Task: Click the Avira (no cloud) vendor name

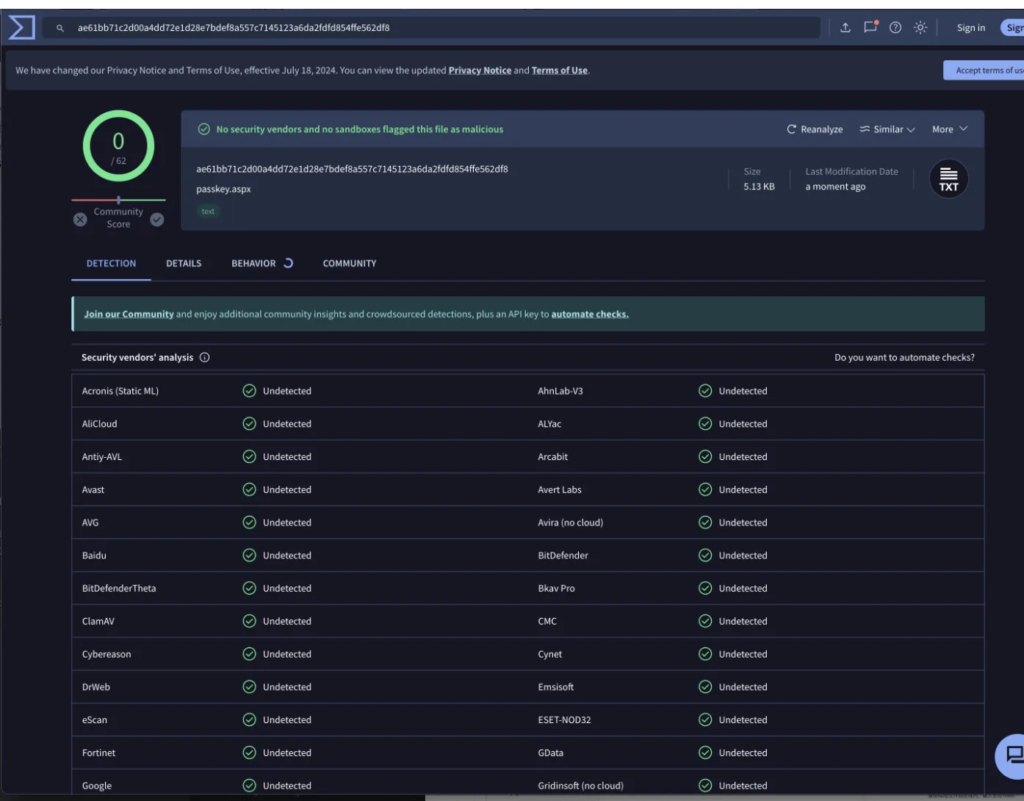Action: tap(570, 522)
